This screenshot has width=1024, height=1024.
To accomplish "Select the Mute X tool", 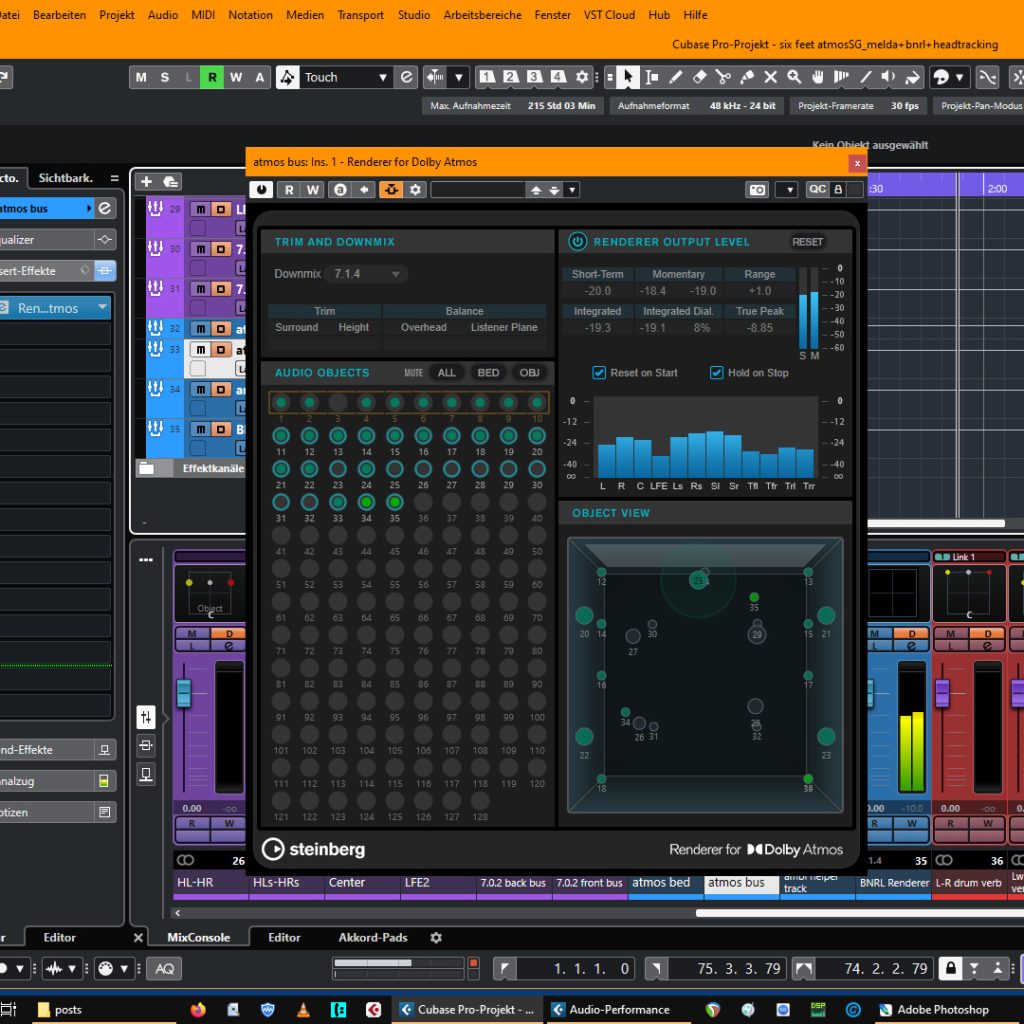I will point(771,77).
